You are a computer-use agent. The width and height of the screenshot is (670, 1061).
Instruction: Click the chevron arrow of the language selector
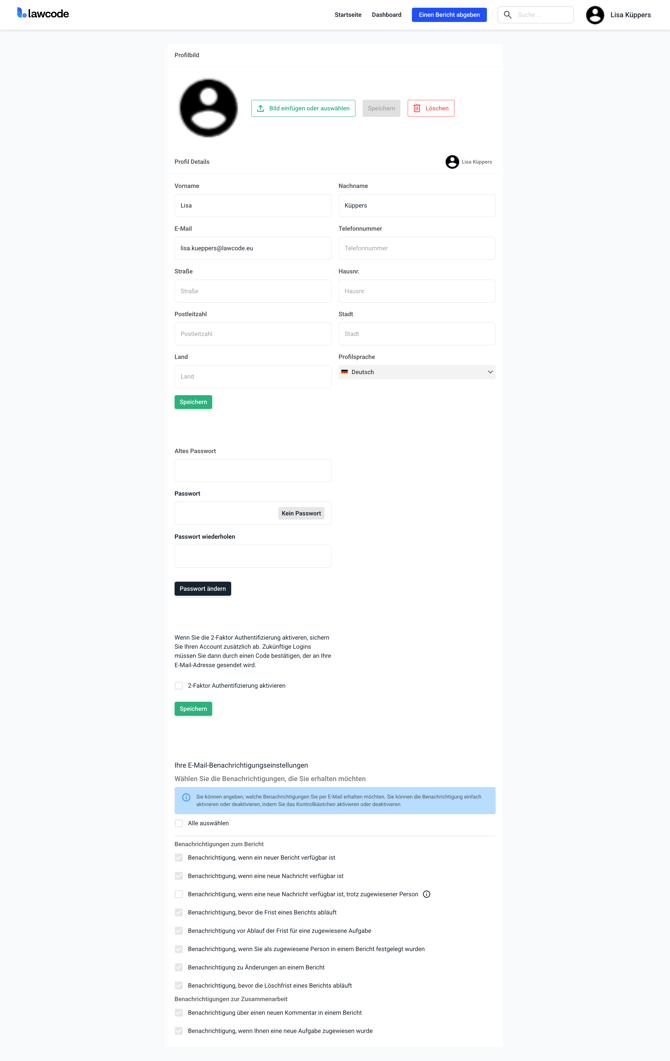pyautogui.click(x=490, y=372)
